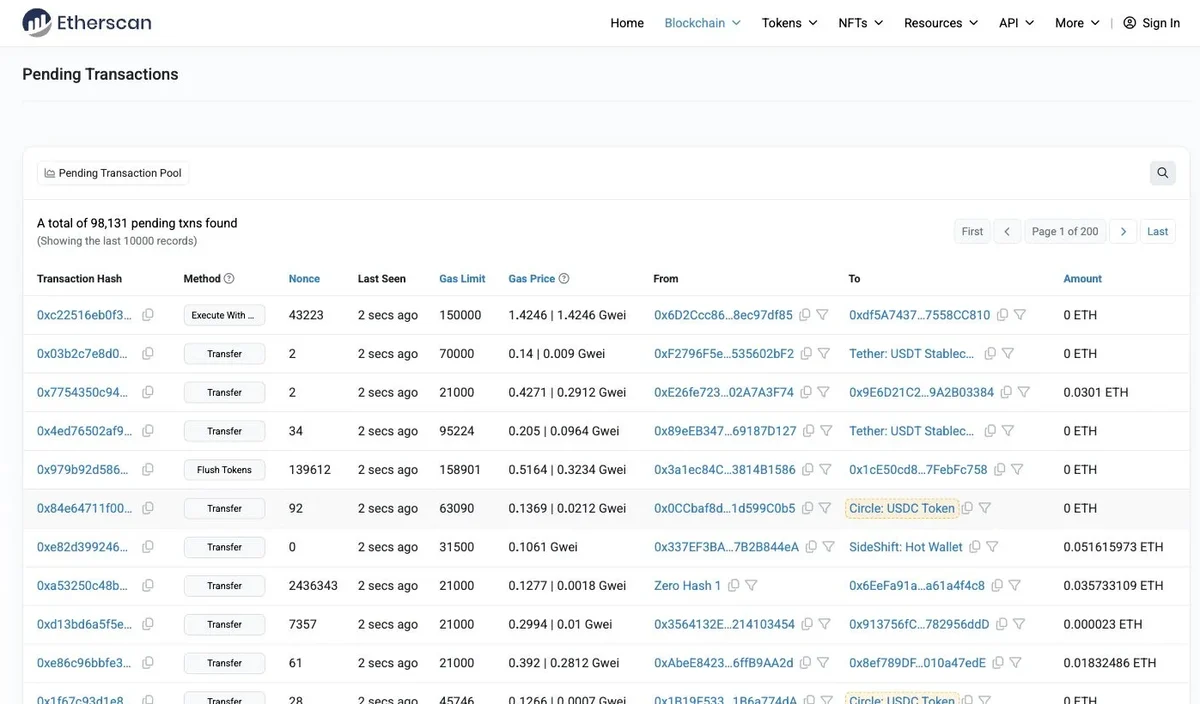
Task: Sort by Amount column header
Action: tap(1083, 279)
